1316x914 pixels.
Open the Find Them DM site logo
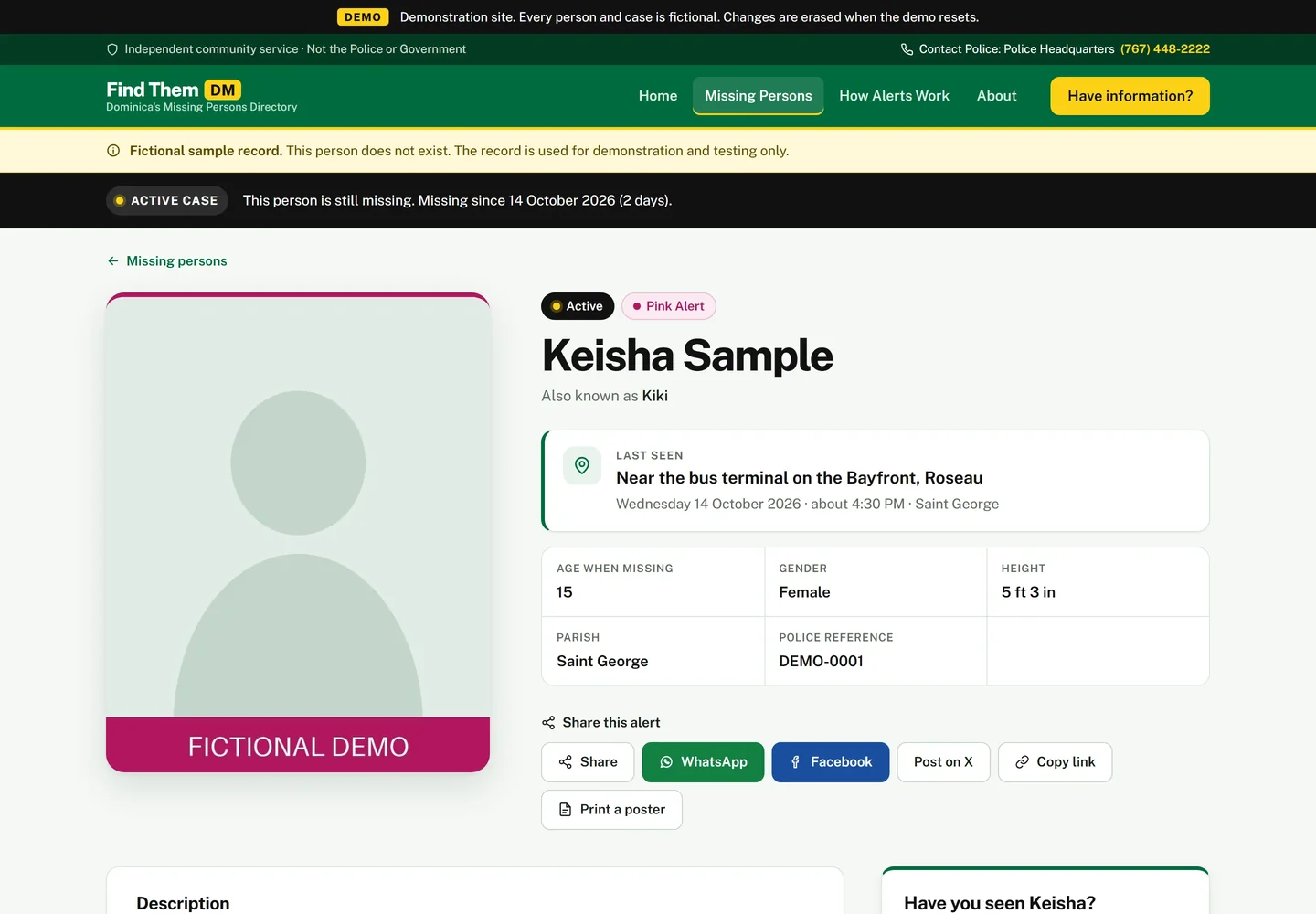(201, 96)
